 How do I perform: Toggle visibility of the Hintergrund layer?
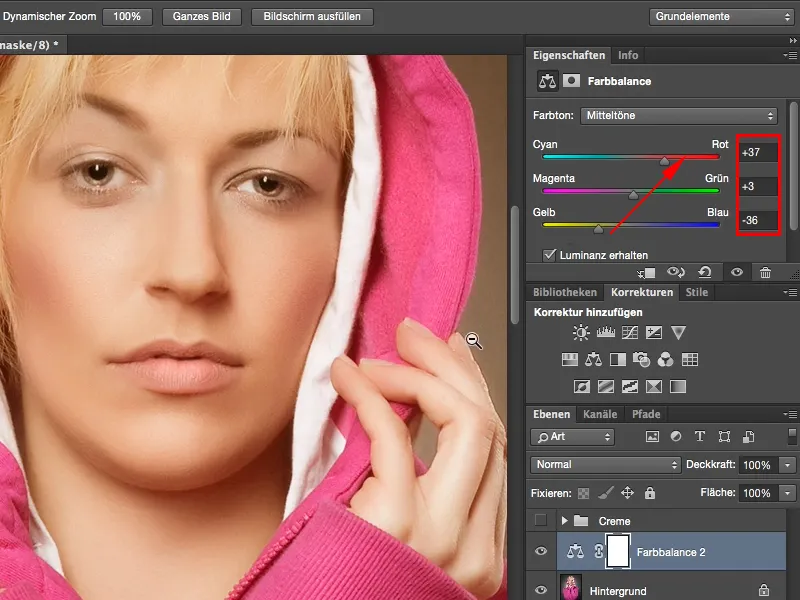tap(541, 590)
